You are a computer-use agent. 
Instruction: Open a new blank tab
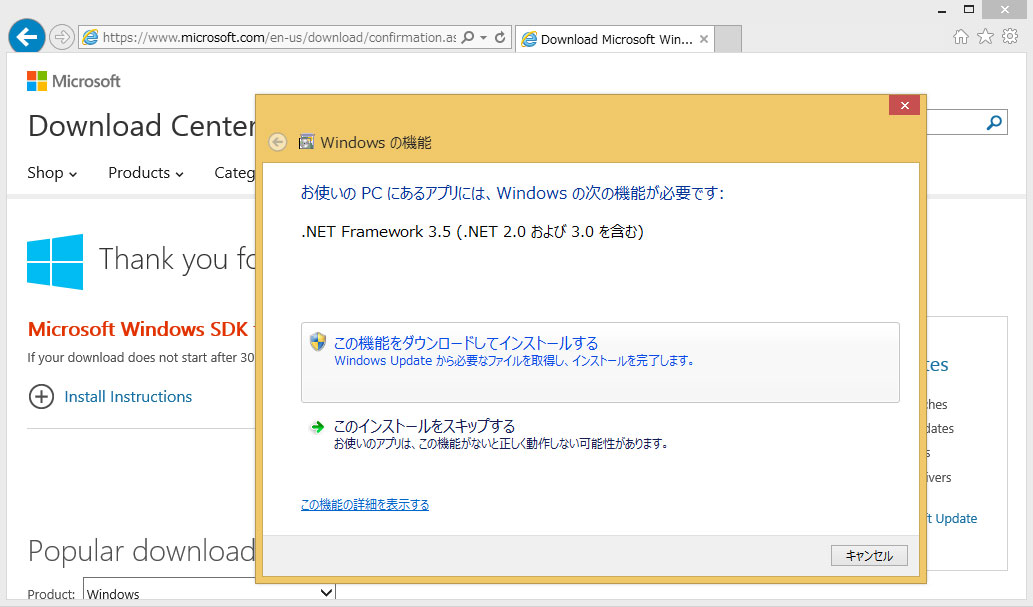click(728, 40)
